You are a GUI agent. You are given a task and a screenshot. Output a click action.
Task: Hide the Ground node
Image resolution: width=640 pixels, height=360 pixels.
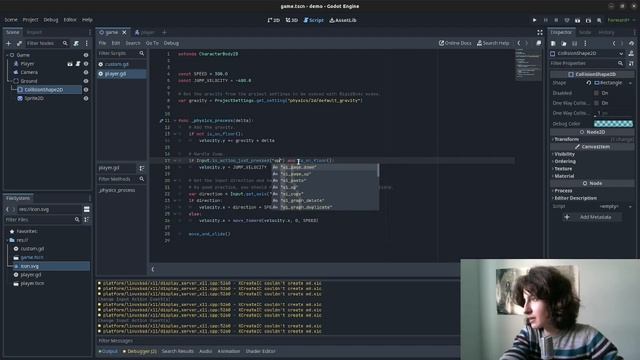[86, 81]
